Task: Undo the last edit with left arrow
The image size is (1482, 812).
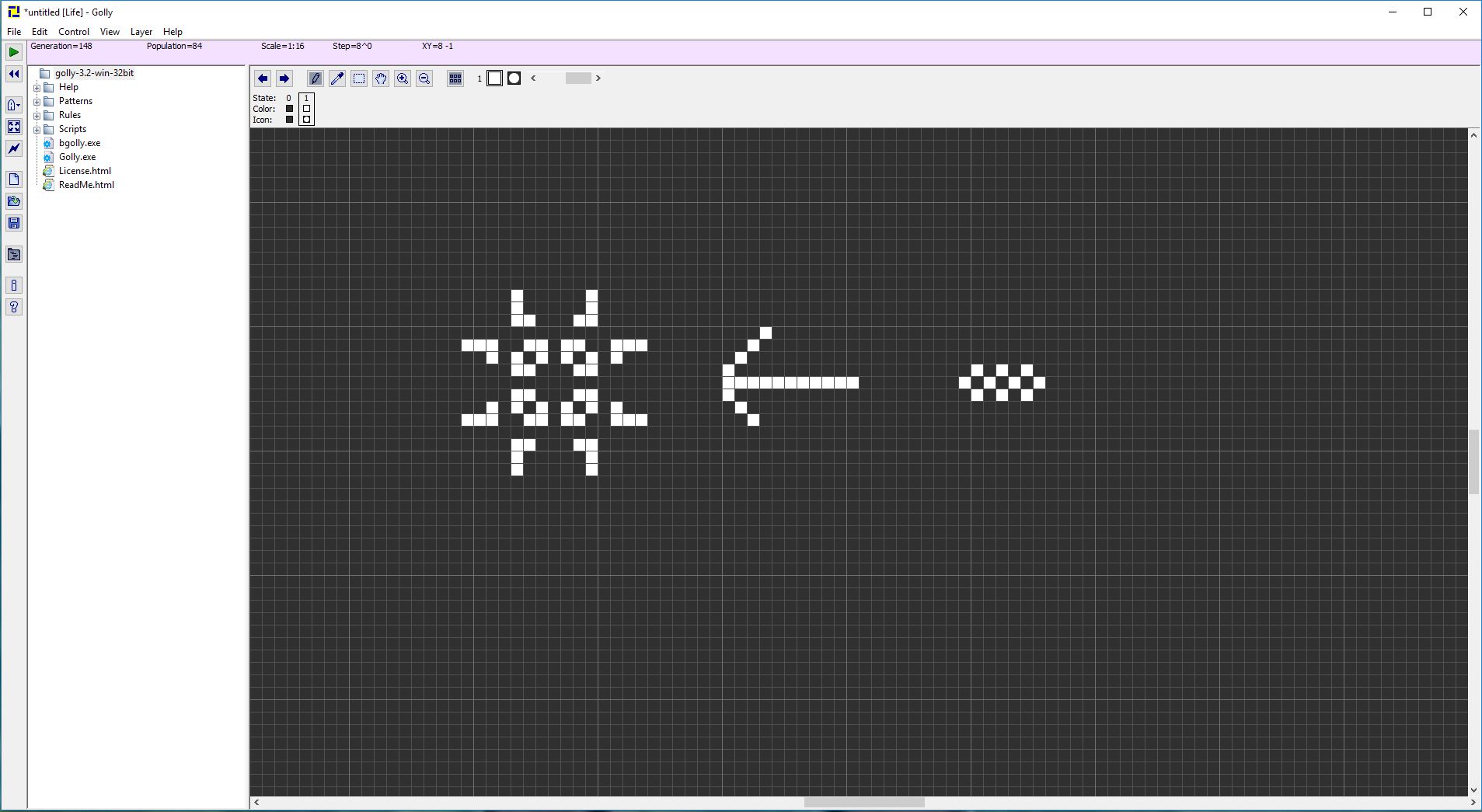Action: 263,78
